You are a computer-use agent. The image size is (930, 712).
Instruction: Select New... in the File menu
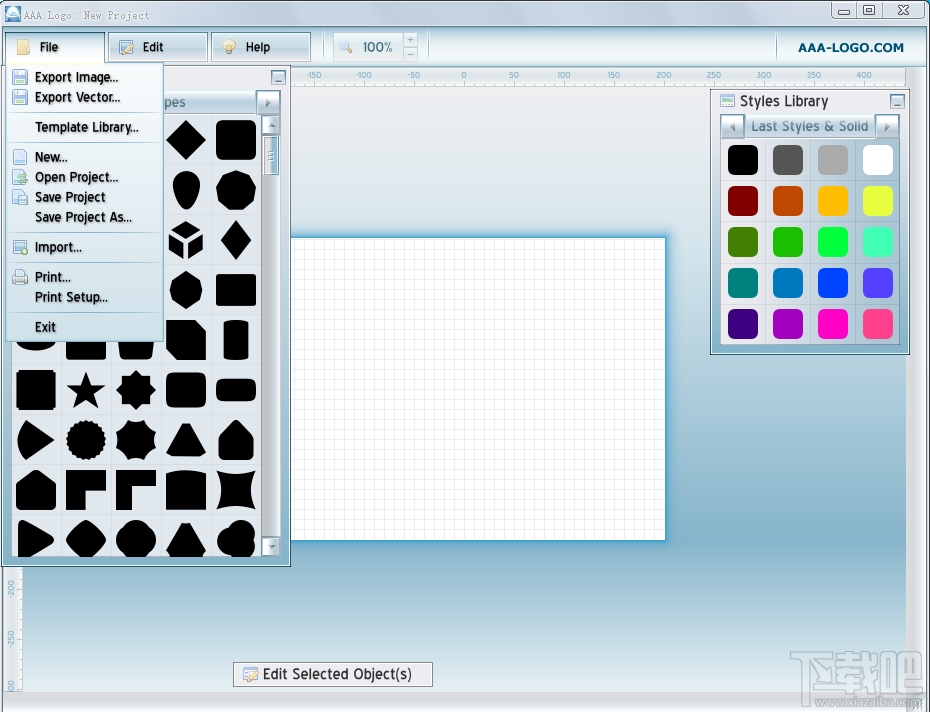[x=84, y=157]
